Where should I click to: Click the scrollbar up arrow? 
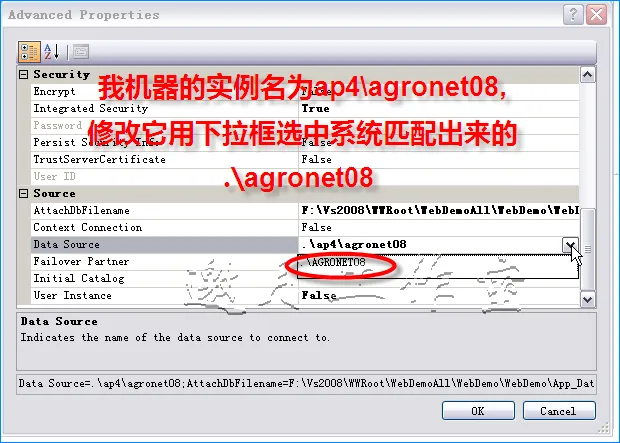588,75
